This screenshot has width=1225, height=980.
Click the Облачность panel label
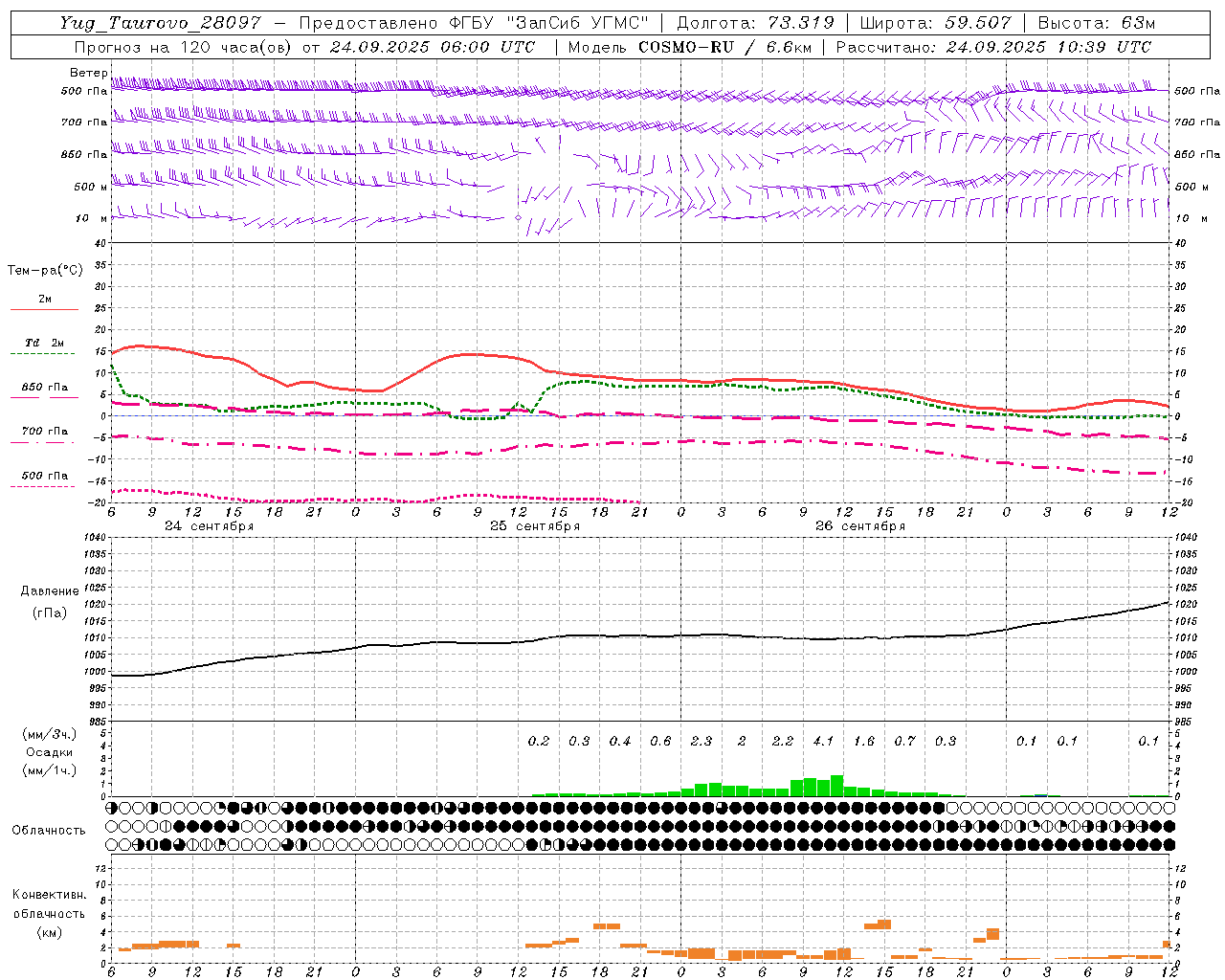pyautogui.click(x=49, y=831)
